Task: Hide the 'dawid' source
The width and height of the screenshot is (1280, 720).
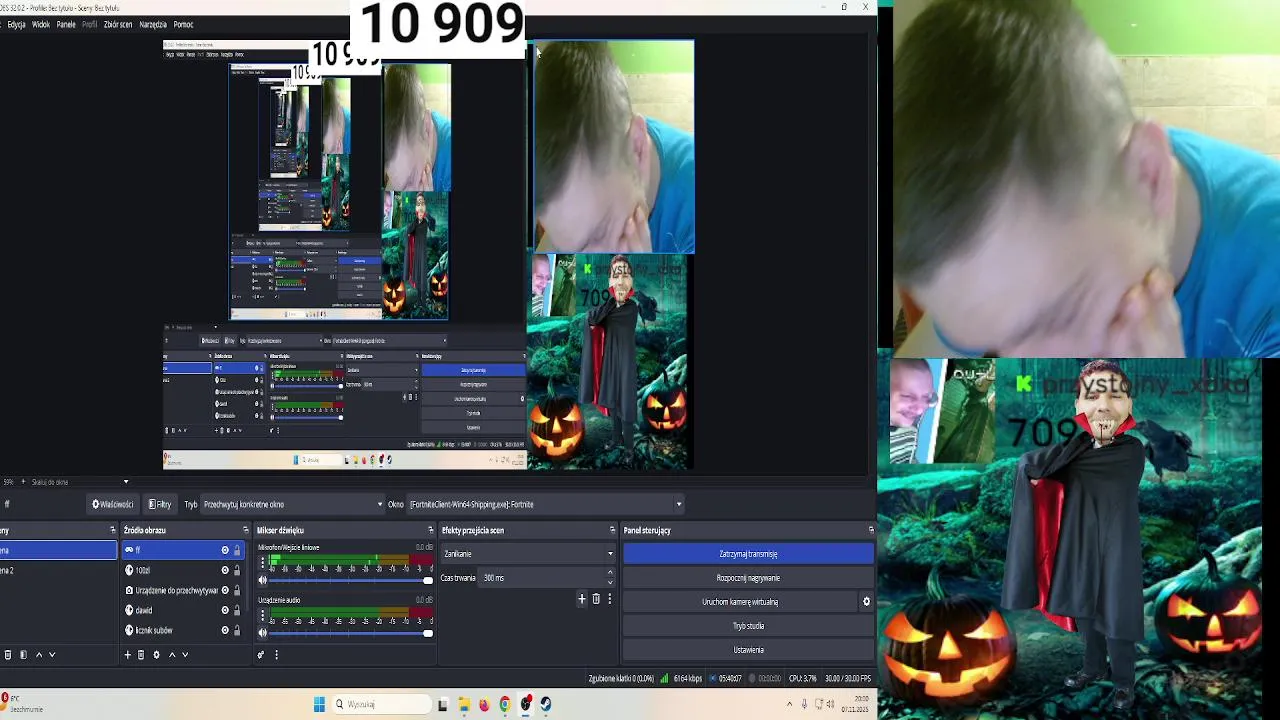Action: coord(225,610)
